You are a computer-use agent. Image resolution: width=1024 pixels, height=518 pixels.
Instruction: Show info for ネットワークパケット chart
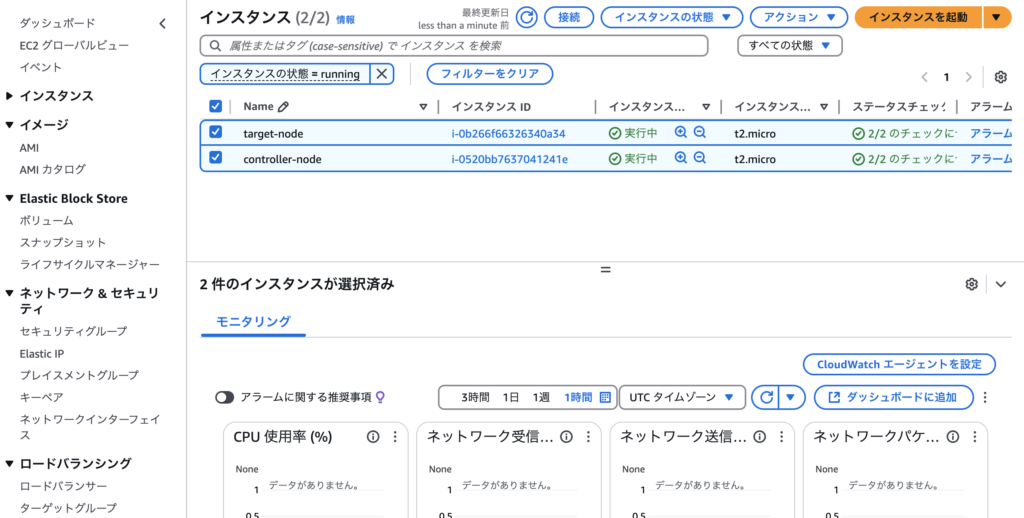953,437
